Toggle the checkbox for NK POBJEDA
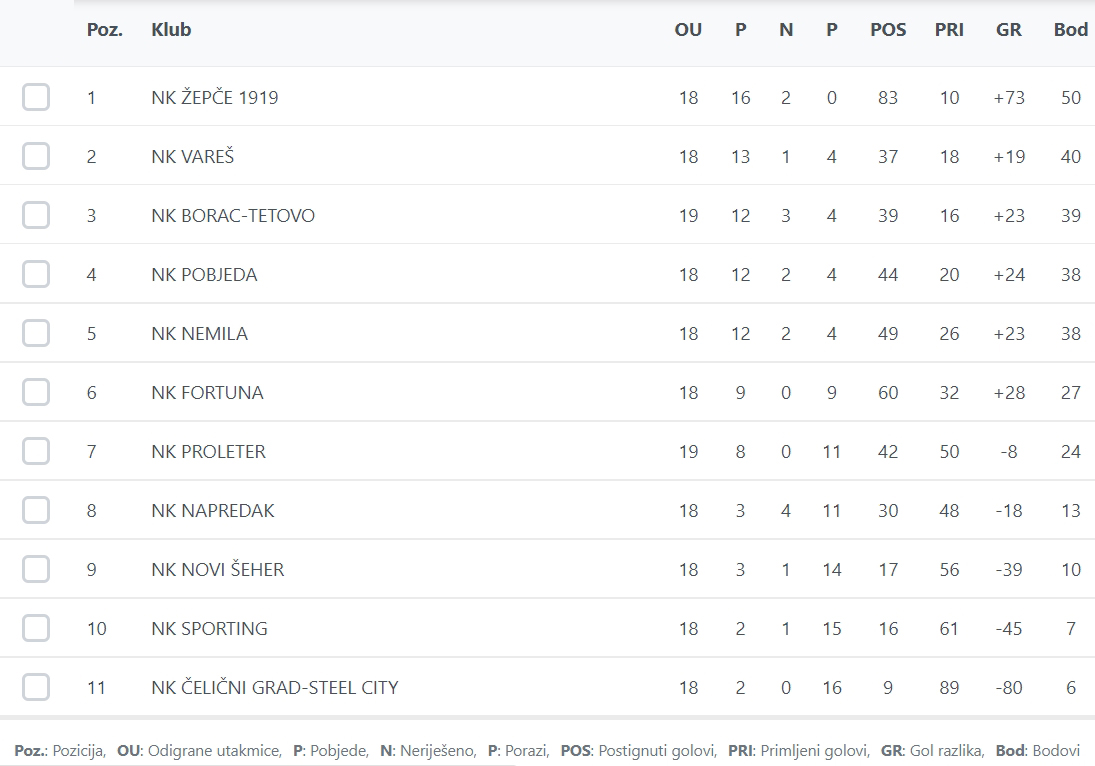Image resolution: width=1095 pixels, height=766 pixels. coord(36,274)
